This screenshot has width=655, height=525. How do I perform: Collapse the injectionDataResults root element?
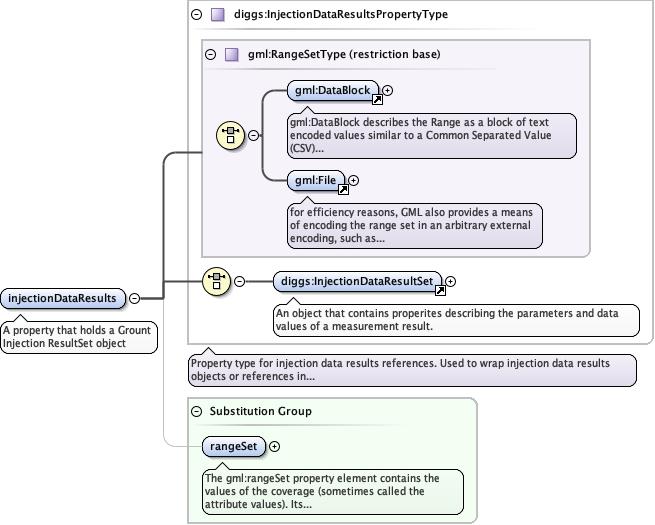134,298
